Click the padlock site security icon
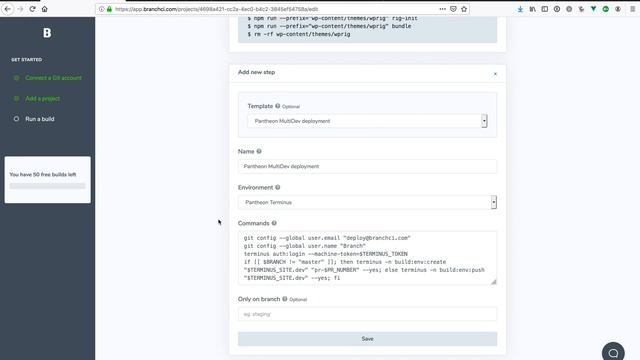Screen dimensions: 640x360 pyautogui.click(x=109, y=9)
